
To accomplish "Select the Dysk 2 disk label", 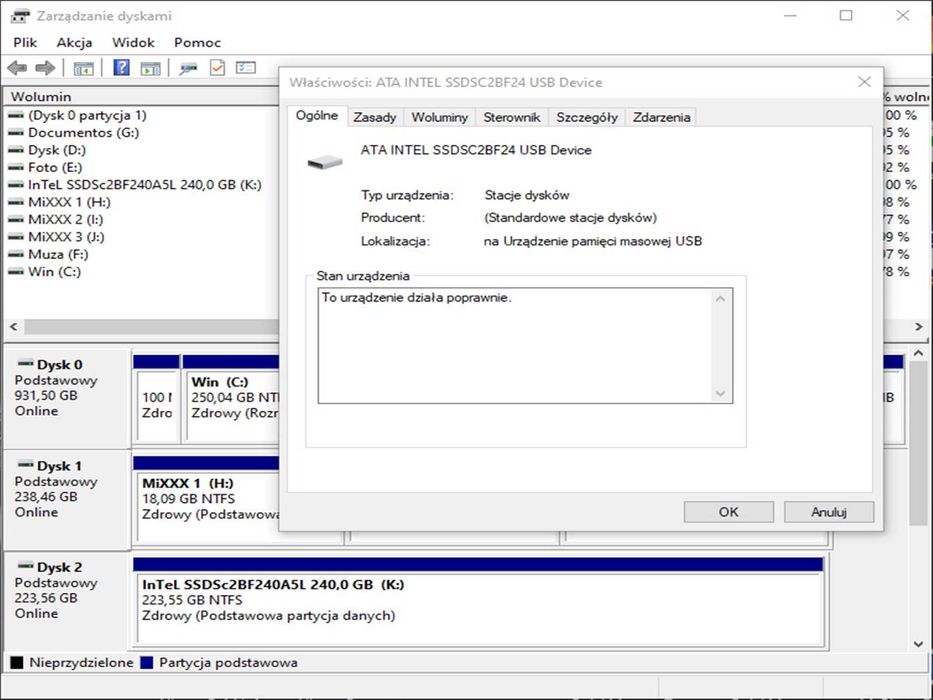I will (x=67, y=600).
